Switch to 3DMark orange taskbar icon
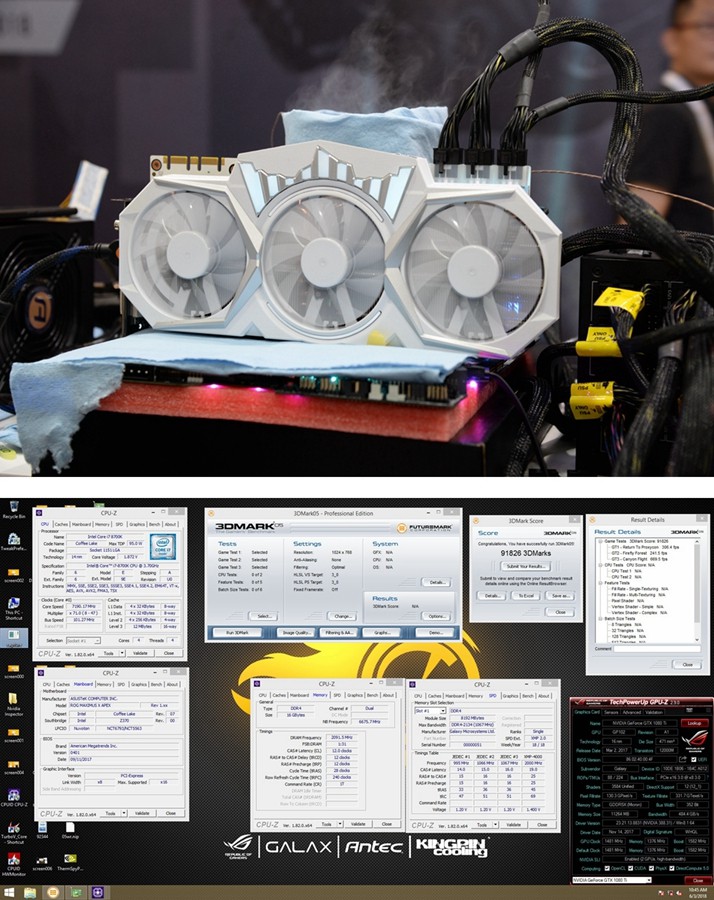 (x=53, y=893)
